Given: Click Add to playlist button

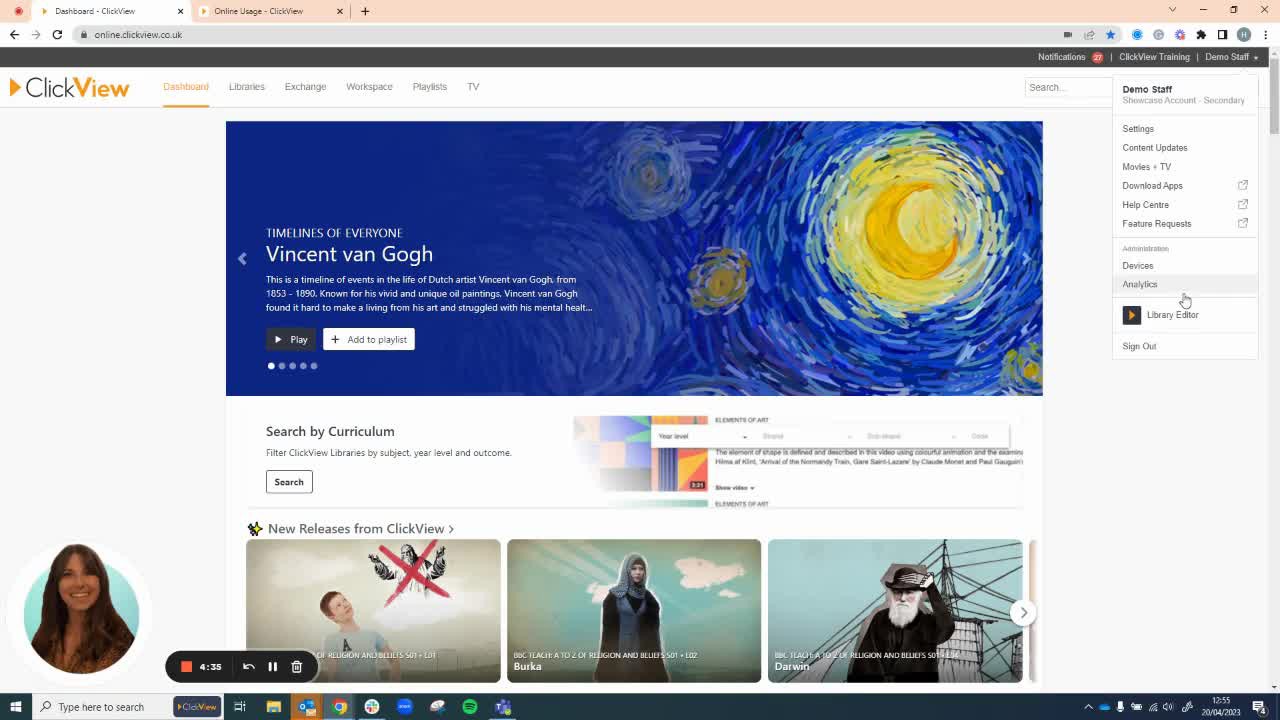Looking at the screenshot, I should point(369,340).
